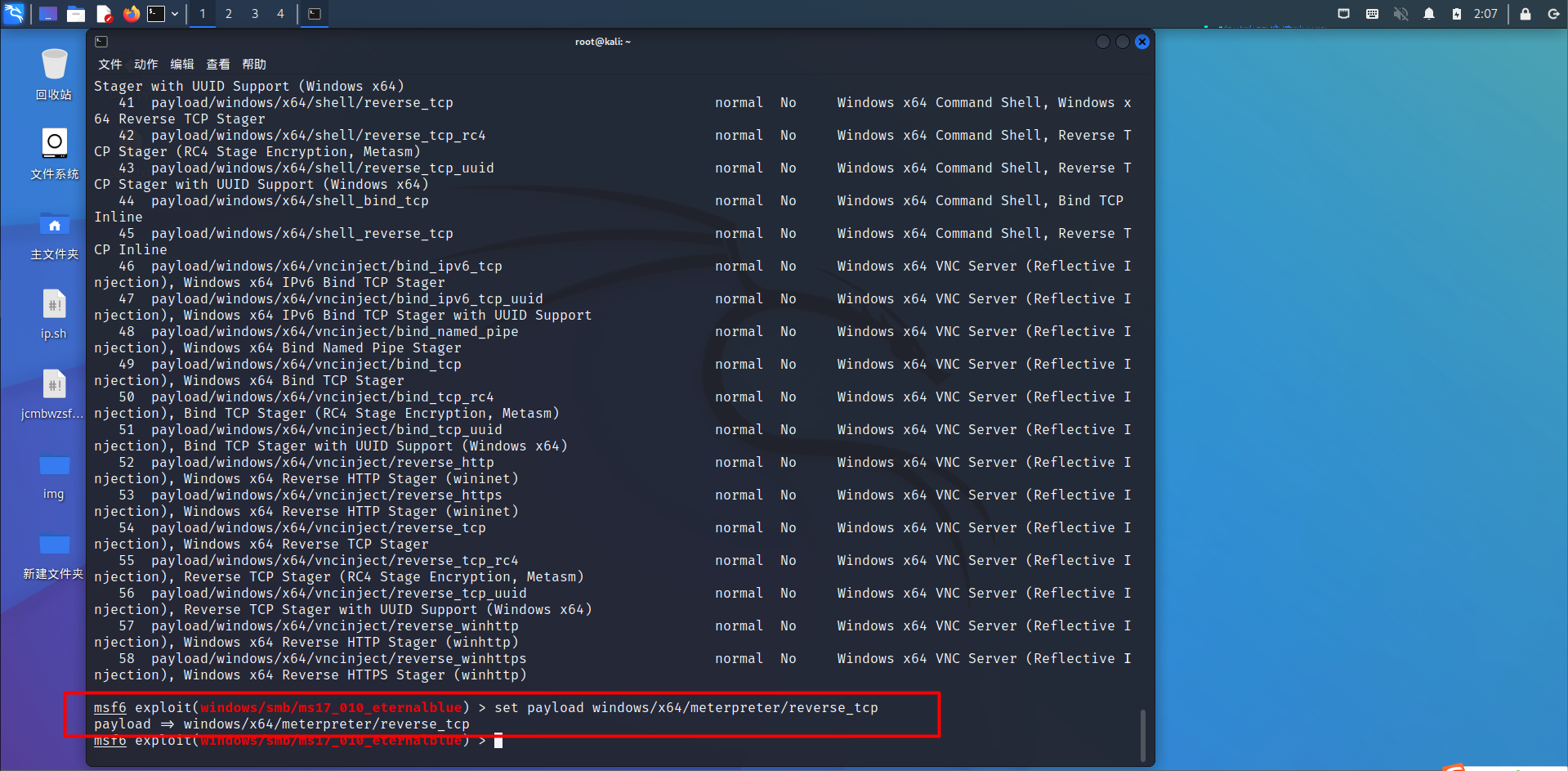
Task: Select the 文件系统 desktop icon
Action: [x=54, y=154]
